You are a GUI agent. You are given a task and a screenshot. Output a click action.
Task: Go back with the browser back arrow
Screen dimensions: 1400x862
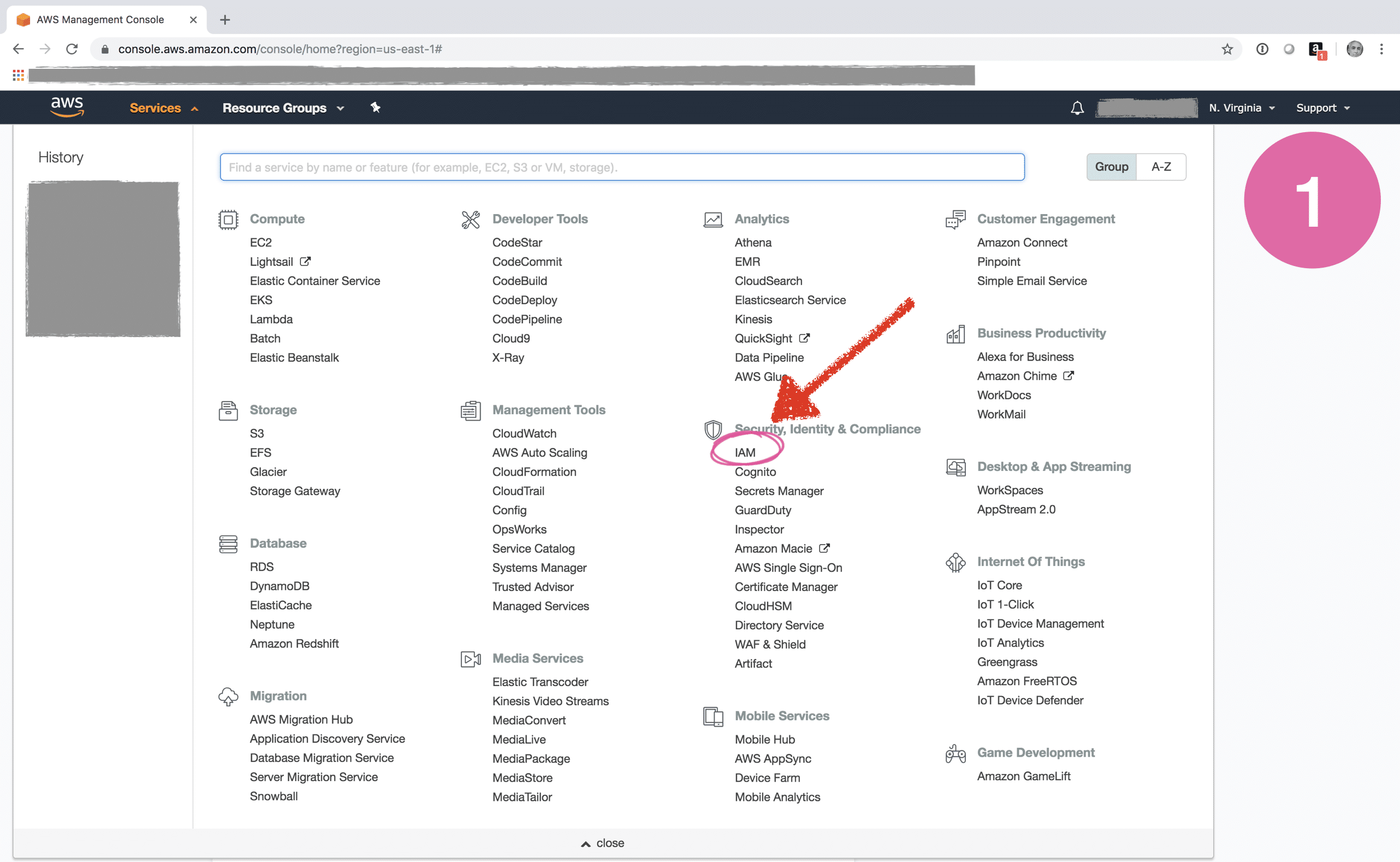tap(18, 49)
